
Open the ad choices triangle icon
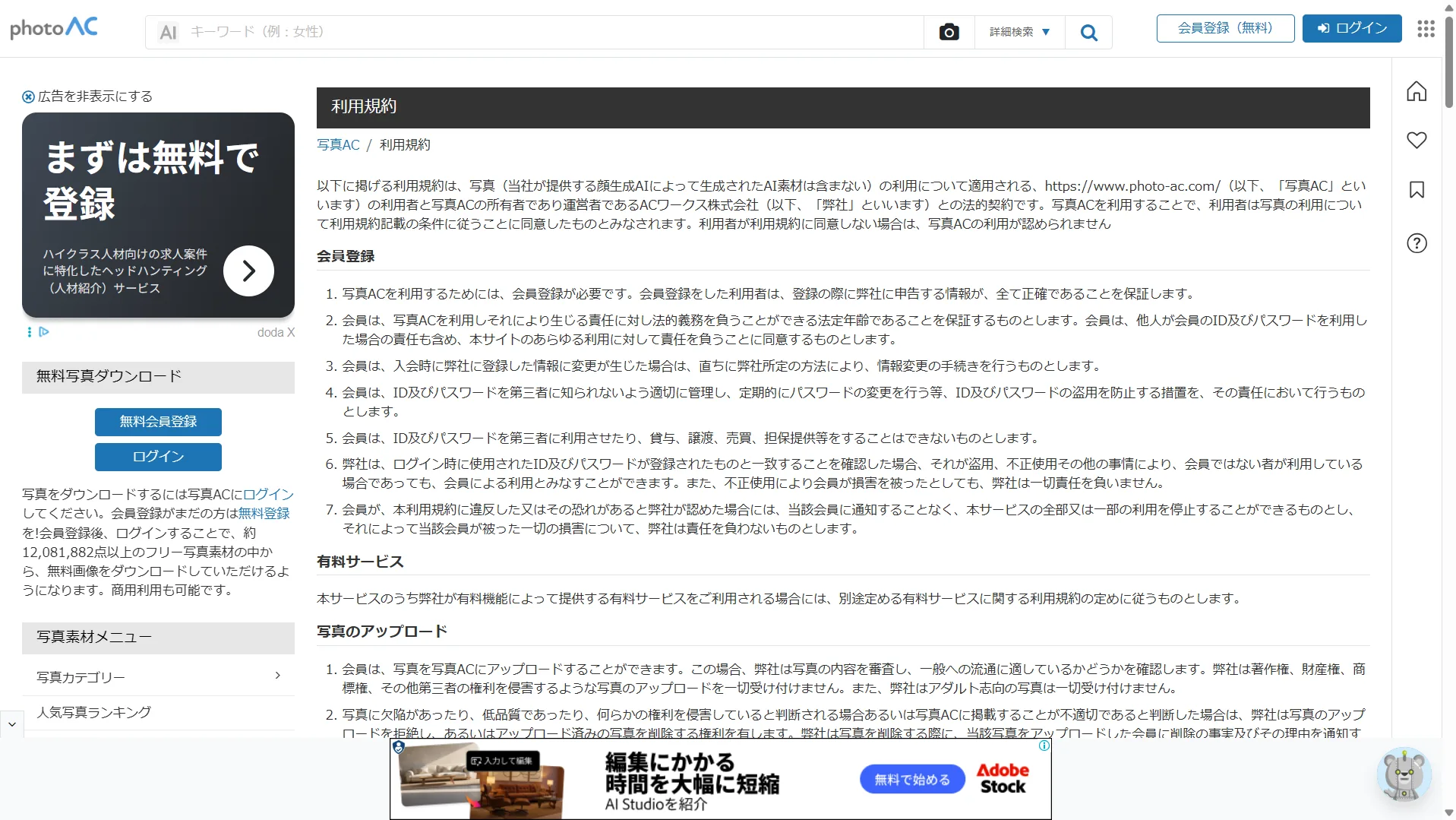pos(44,331)
